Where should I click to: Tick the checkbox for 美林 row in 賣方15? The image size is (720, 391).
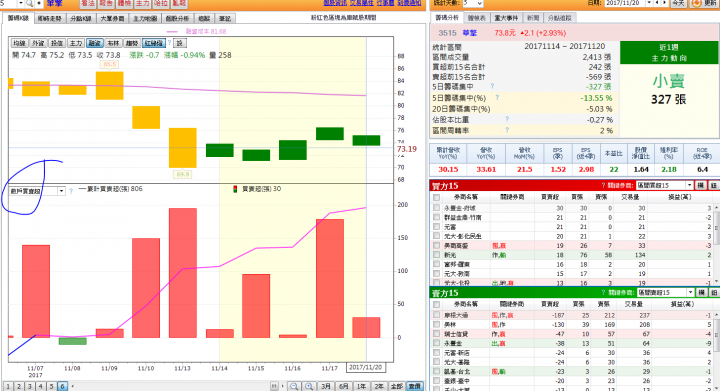[x=436, y=324]
